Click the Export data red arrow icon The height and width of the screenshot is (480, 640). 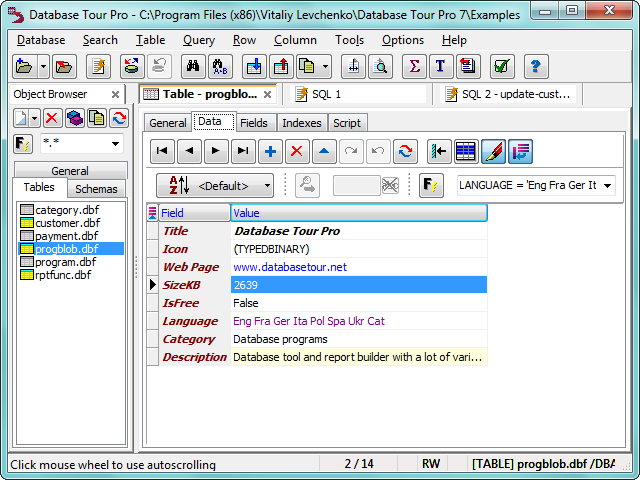[281, 66]
